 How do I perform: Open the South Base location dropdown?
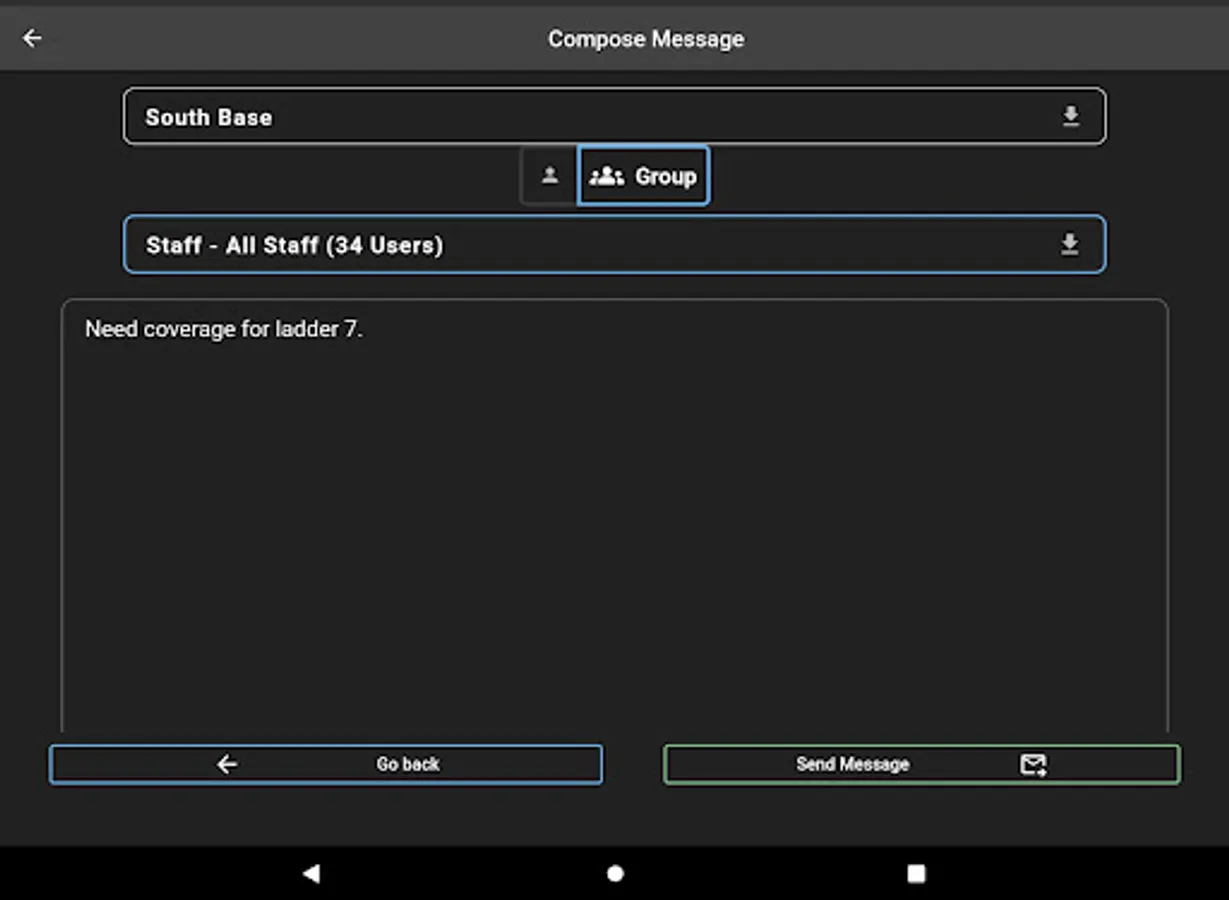click(614, 117)
